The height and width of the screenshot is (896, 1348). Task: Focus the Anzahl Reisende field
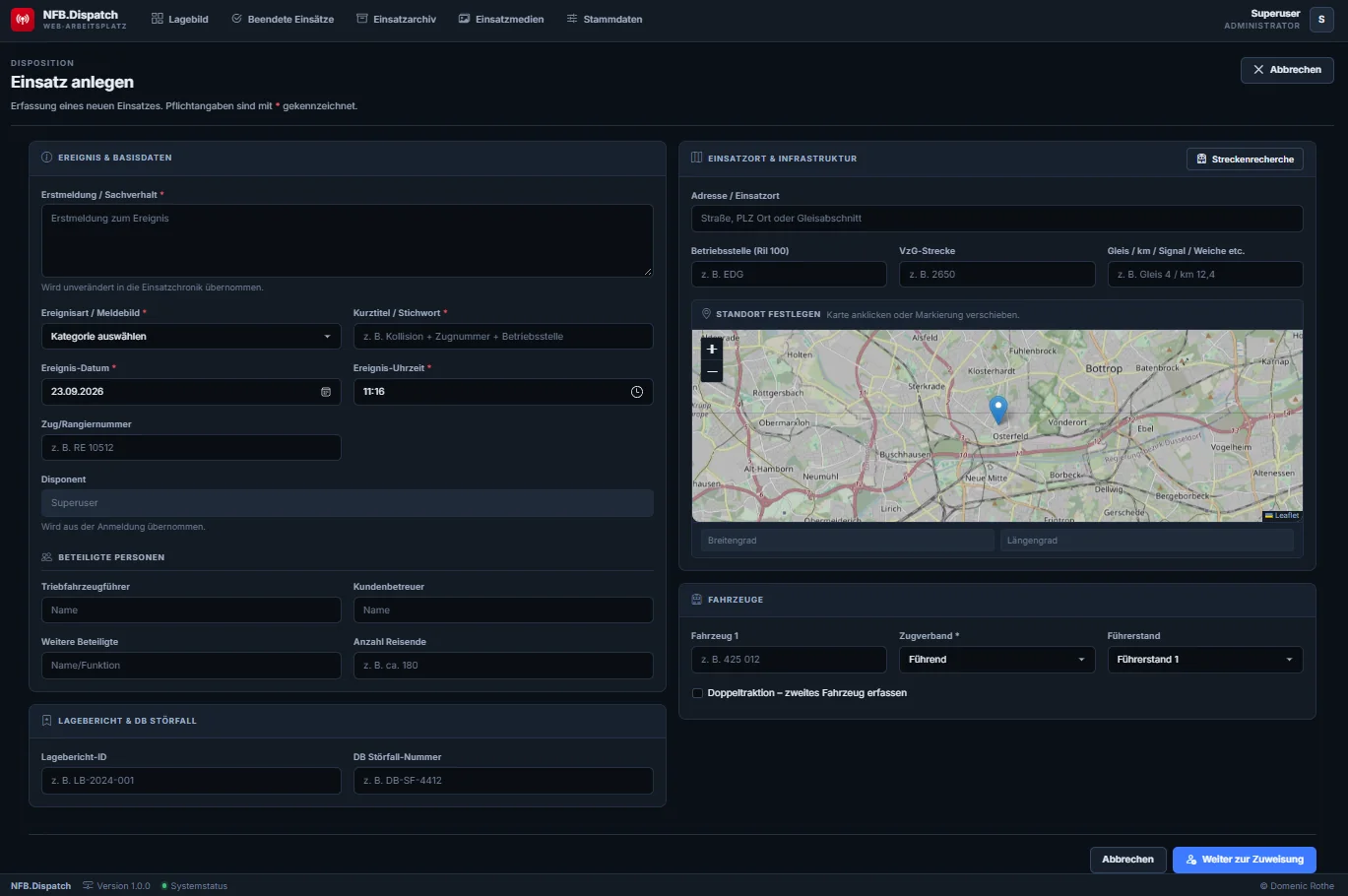[x=503, y=666]
